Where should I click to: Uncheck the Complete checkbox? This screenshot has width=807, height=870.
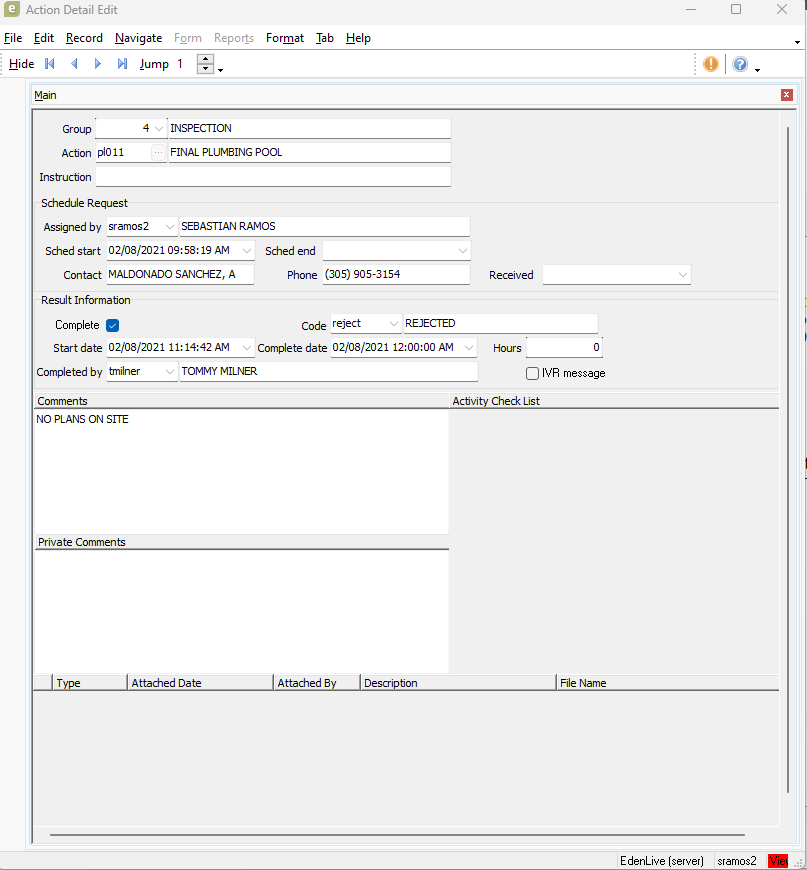pos(113,325)
